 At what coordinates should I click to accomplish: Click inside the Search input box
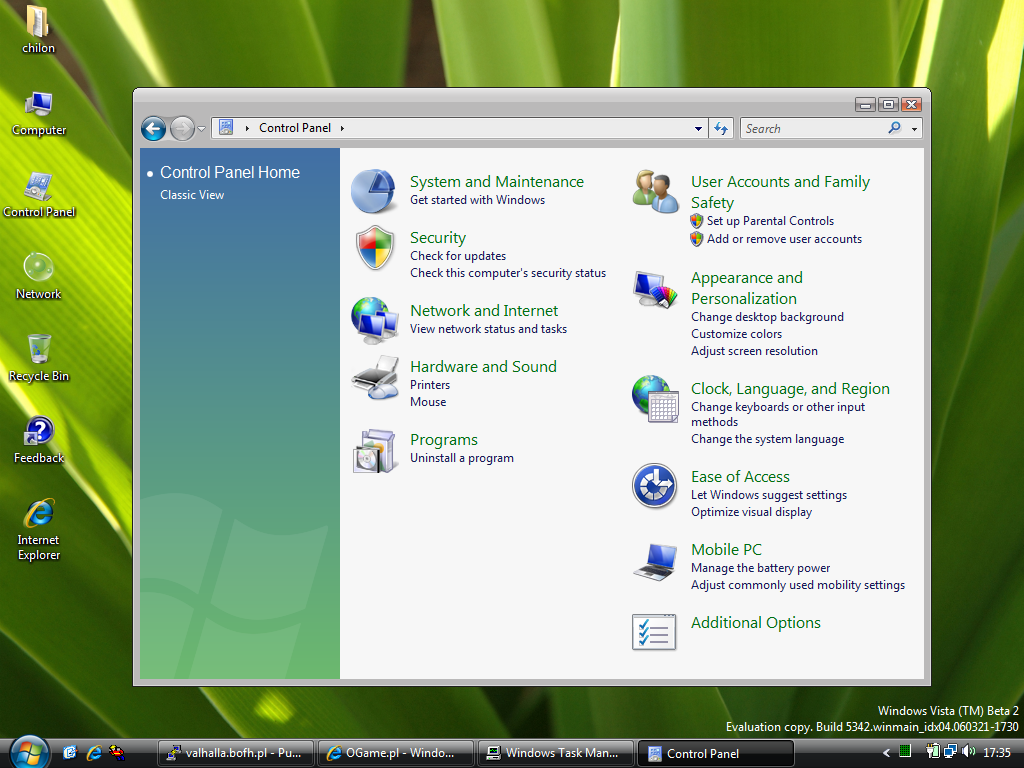(x=810, y=129)
